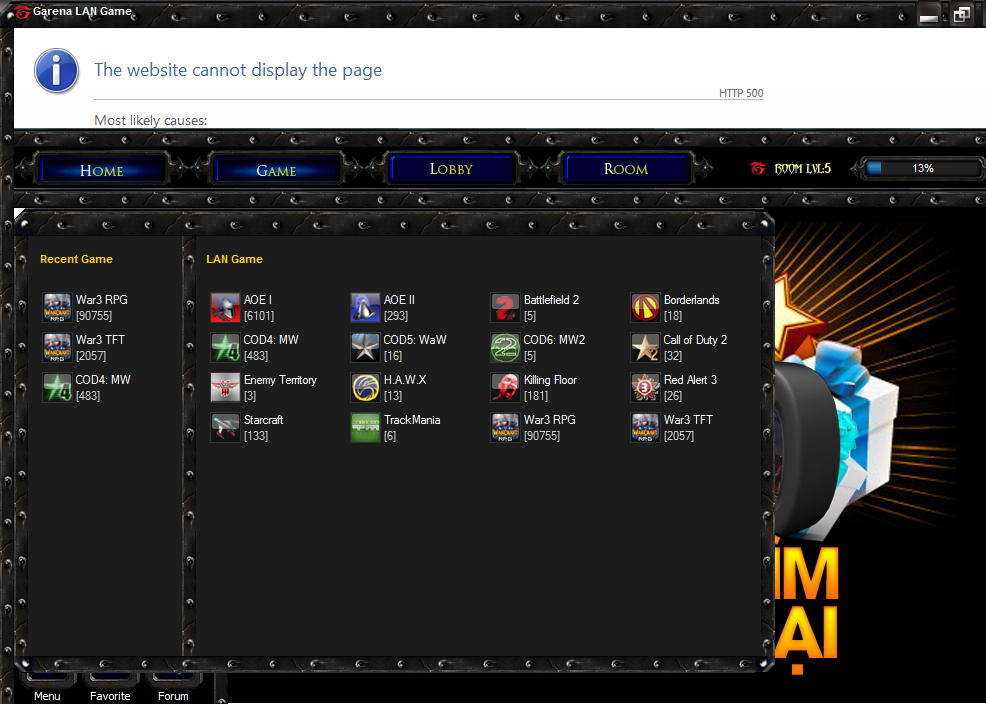986x704 pixels.
Task: Select War3 TFT icon under LAN Game
Action: point(645,427)
